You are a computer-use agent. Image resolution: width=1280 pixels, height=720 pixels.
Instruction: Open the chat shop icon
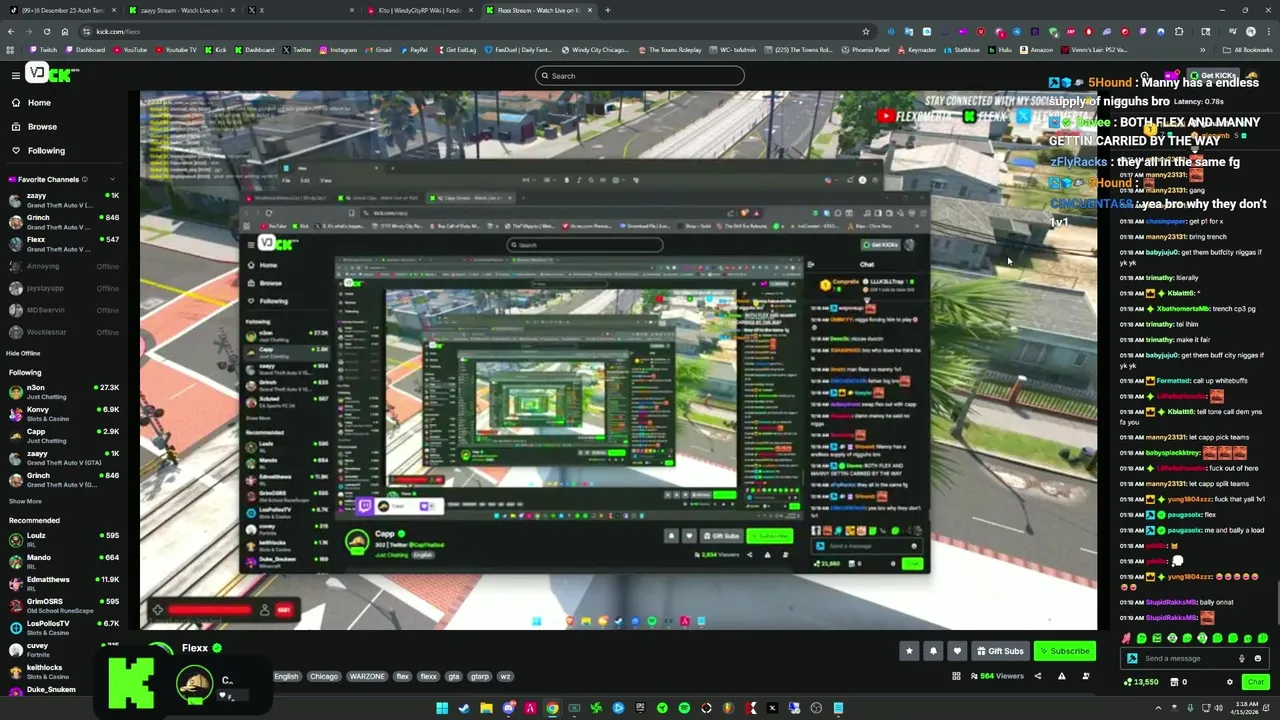click(x=1173, y=682)
